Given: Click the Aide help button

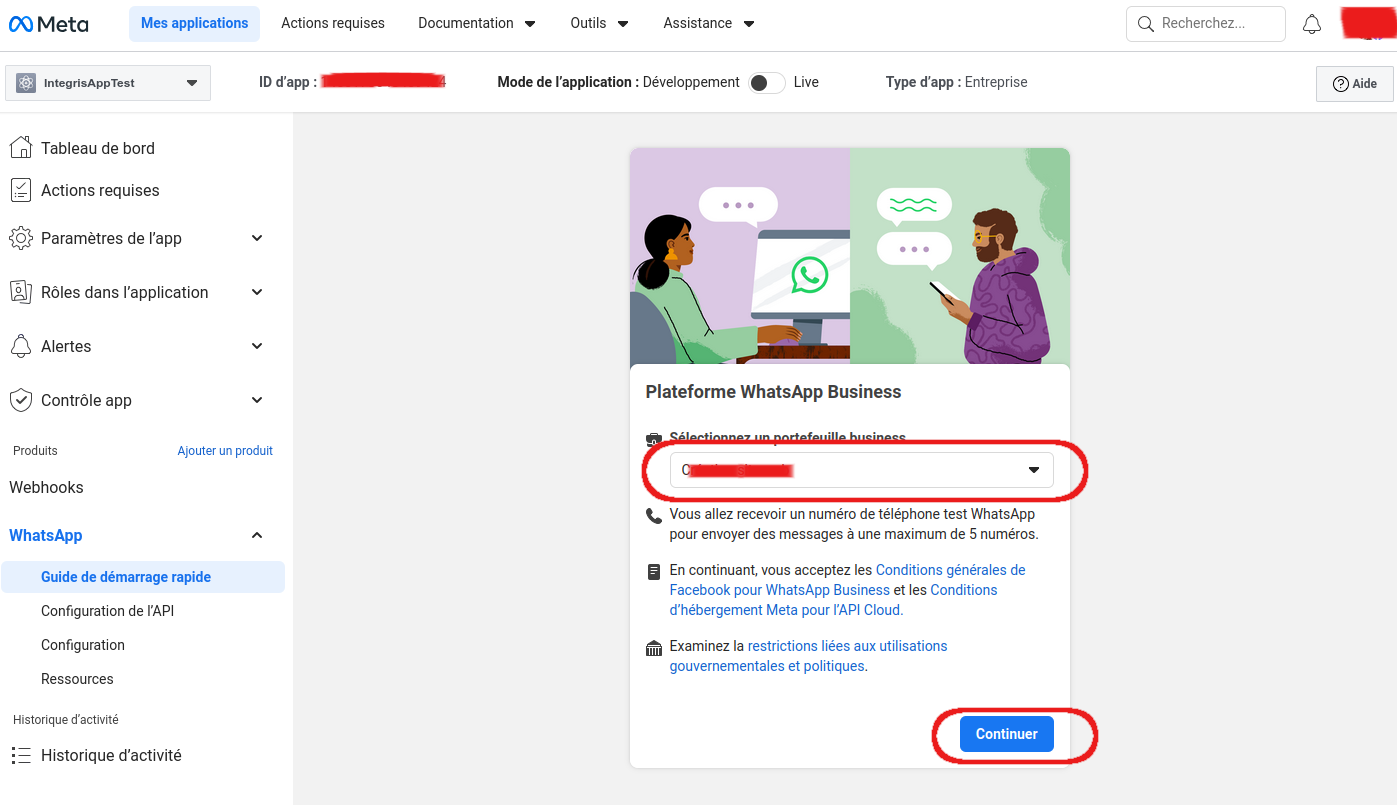Looking at the screenshot, I should 1355,84.
